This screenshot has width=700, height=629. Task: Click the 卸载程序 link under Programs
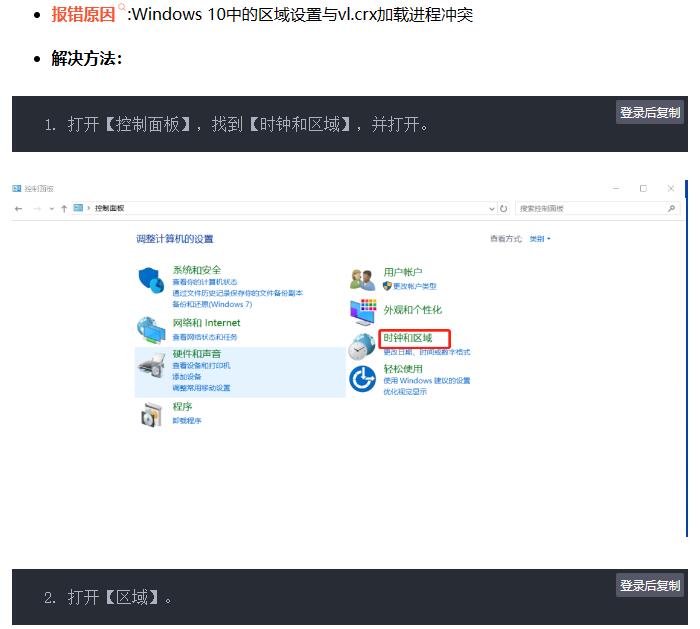186,421
